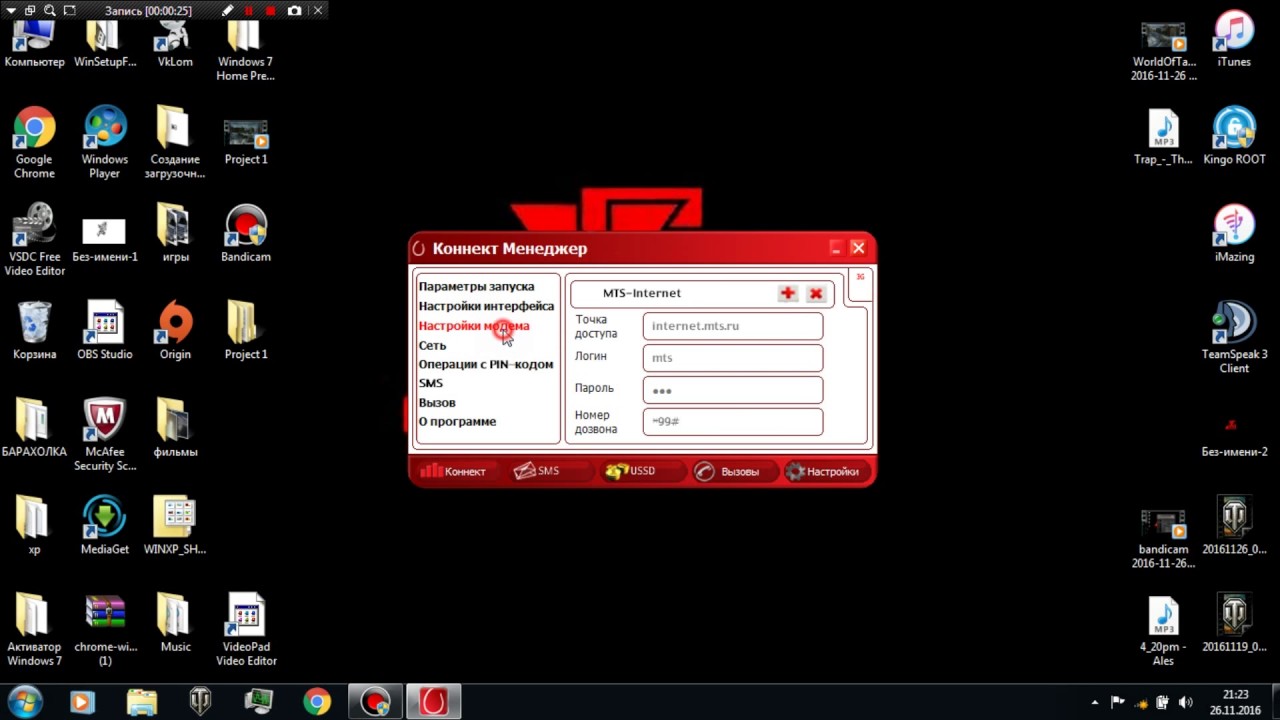Open media player from the taskbar
The width and height of the screenshot is (1280, 720).
(x=82, y=702)
